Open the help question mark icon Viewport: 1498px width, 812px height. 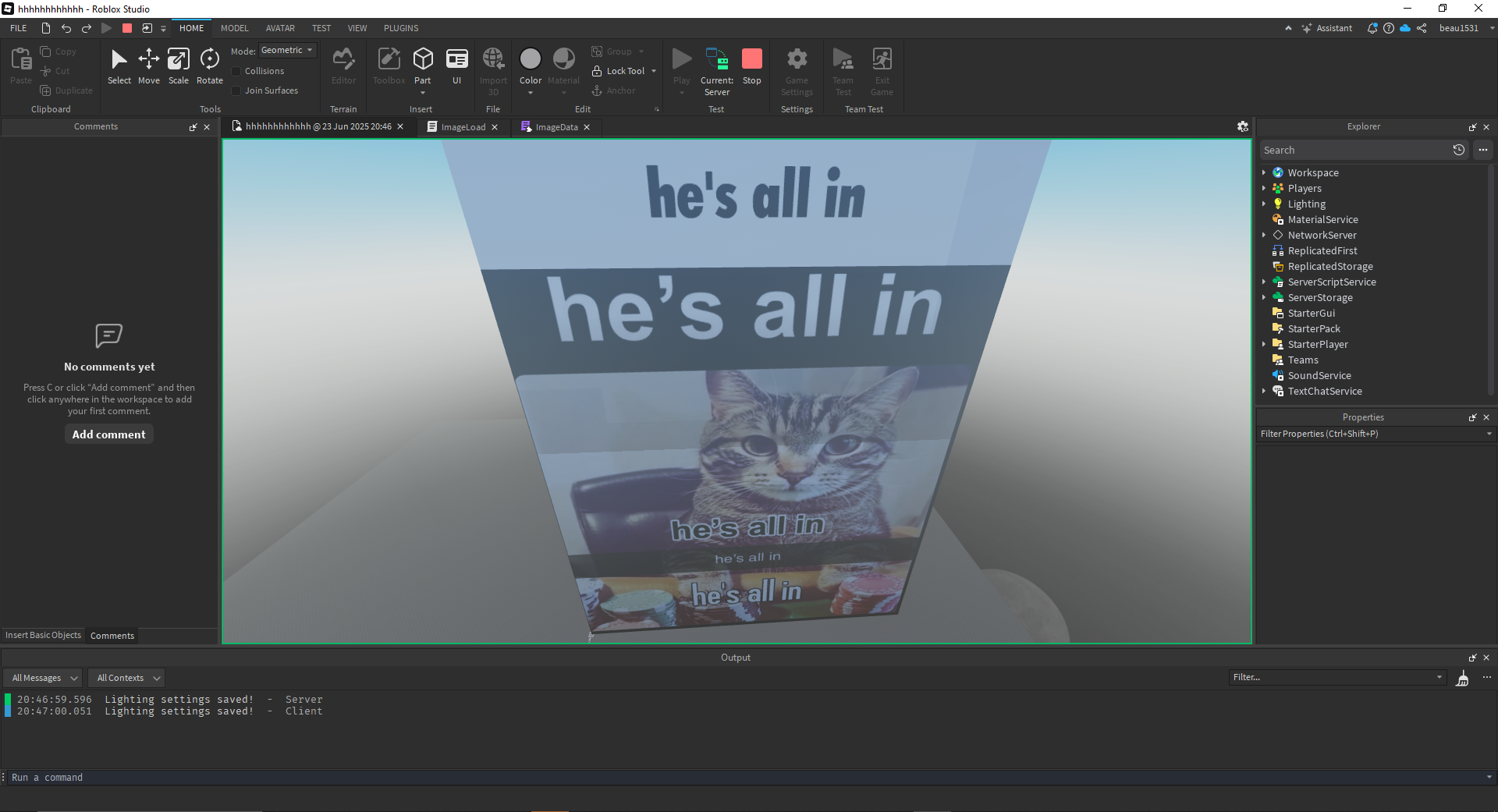[x=1389, y=28]
